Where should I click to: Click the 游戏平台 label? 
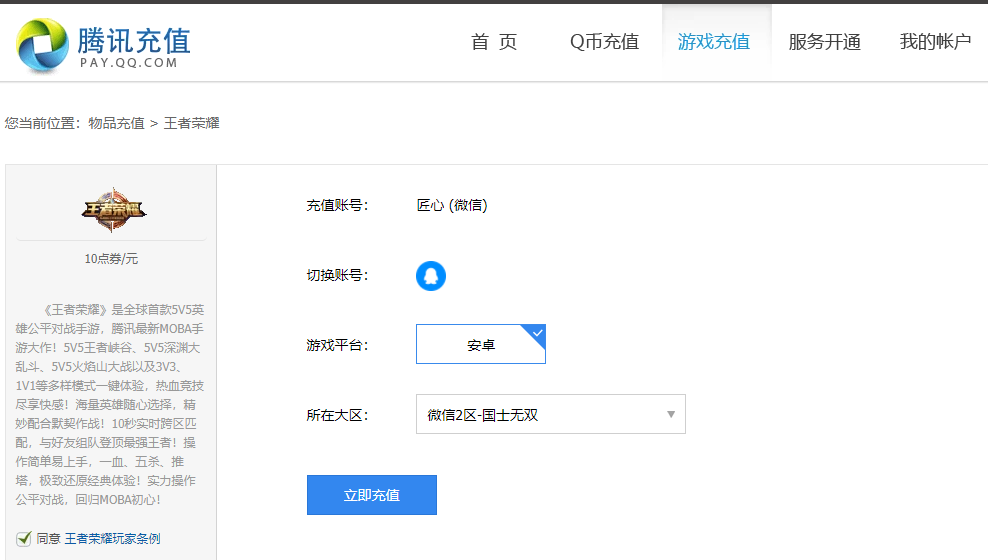click(x=337, y=345)
